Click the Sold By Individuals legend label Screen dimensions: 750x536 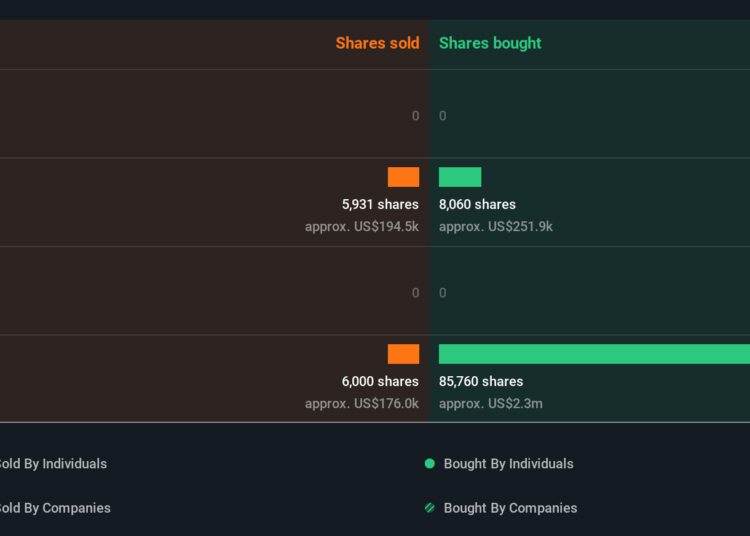pos(53,464)
